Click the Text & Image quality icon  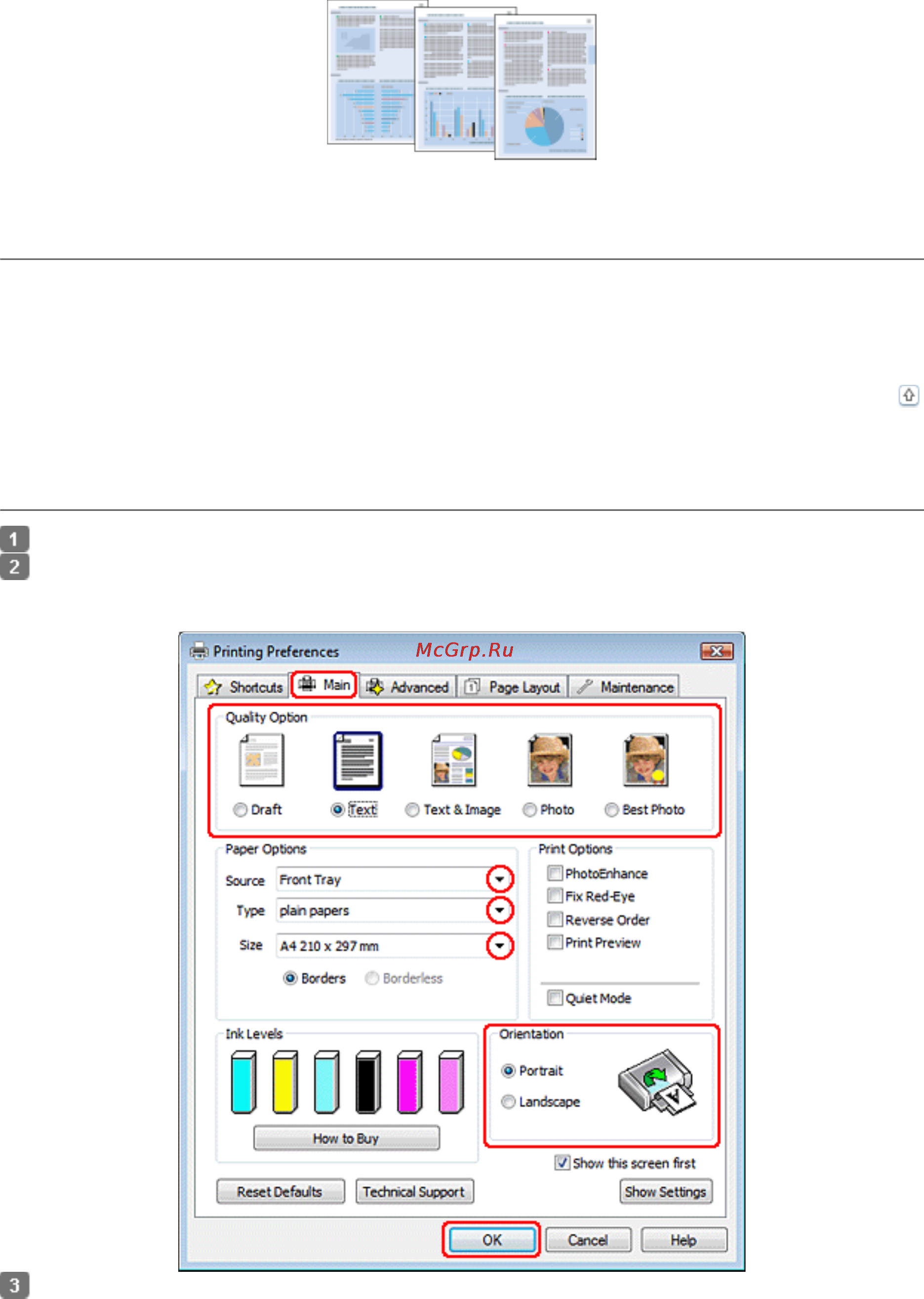pyautogui.click(x=453, y=760)
